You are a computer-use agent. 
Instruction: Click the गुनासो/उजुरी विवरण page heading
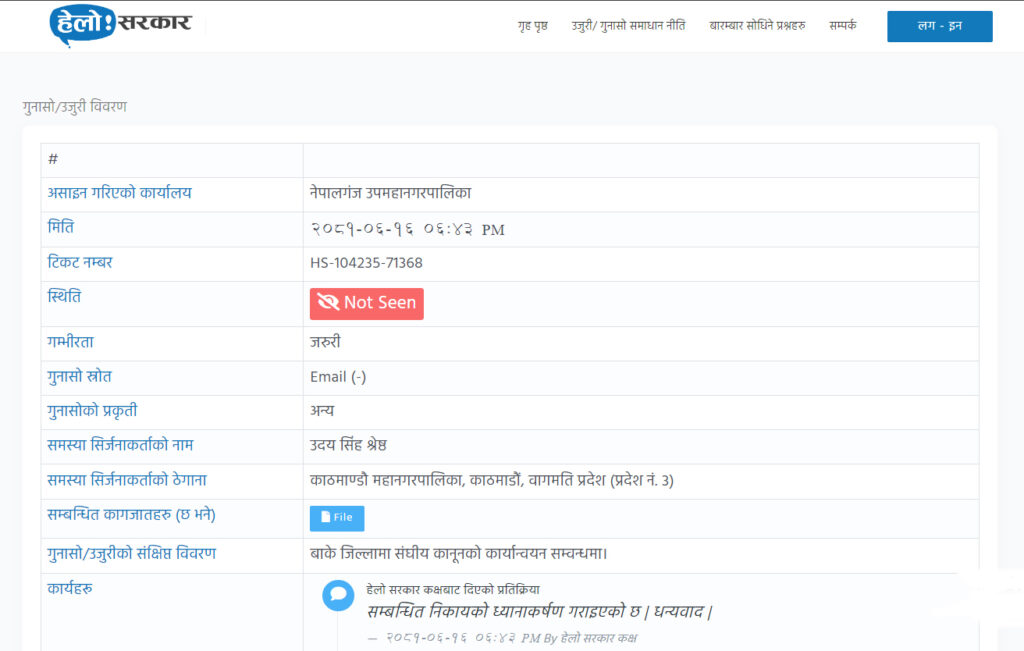(x=75, y=106)
